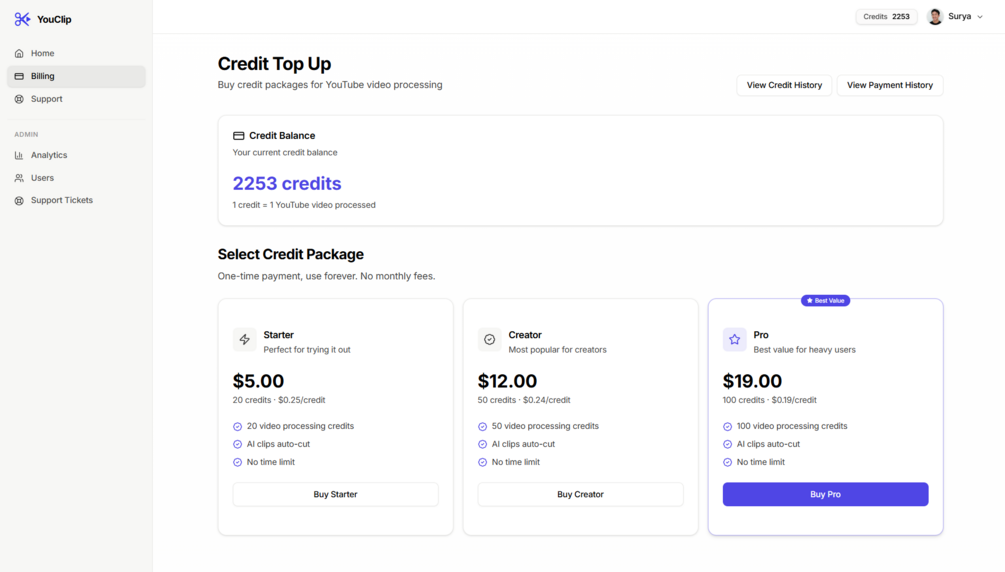
Task: Click the Credit Balance card icon
Action: [x=239, y=136]
